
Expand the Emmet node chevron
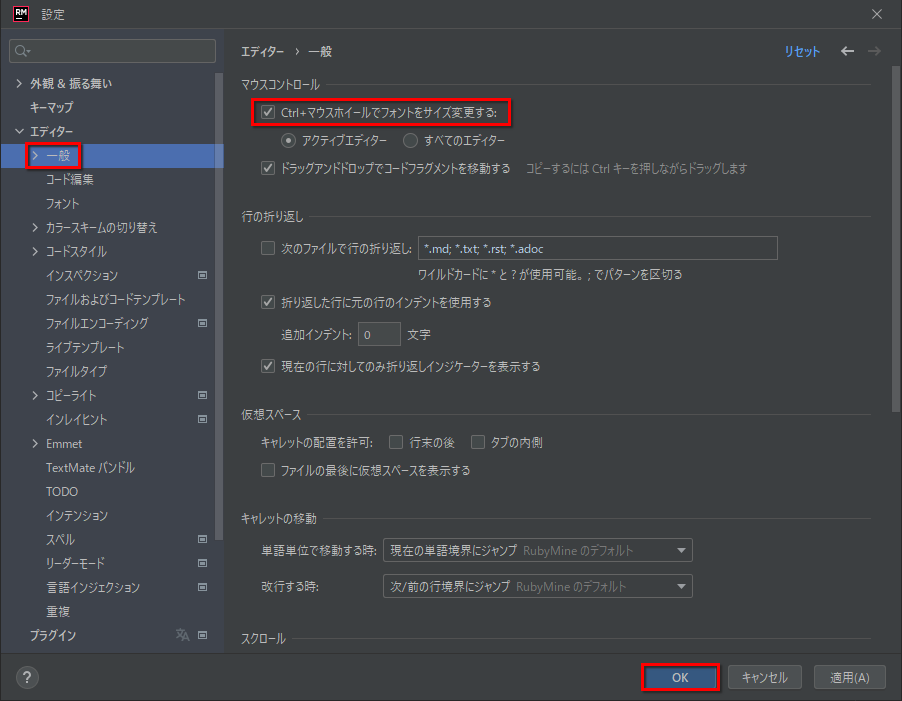(x=35, y=443)
